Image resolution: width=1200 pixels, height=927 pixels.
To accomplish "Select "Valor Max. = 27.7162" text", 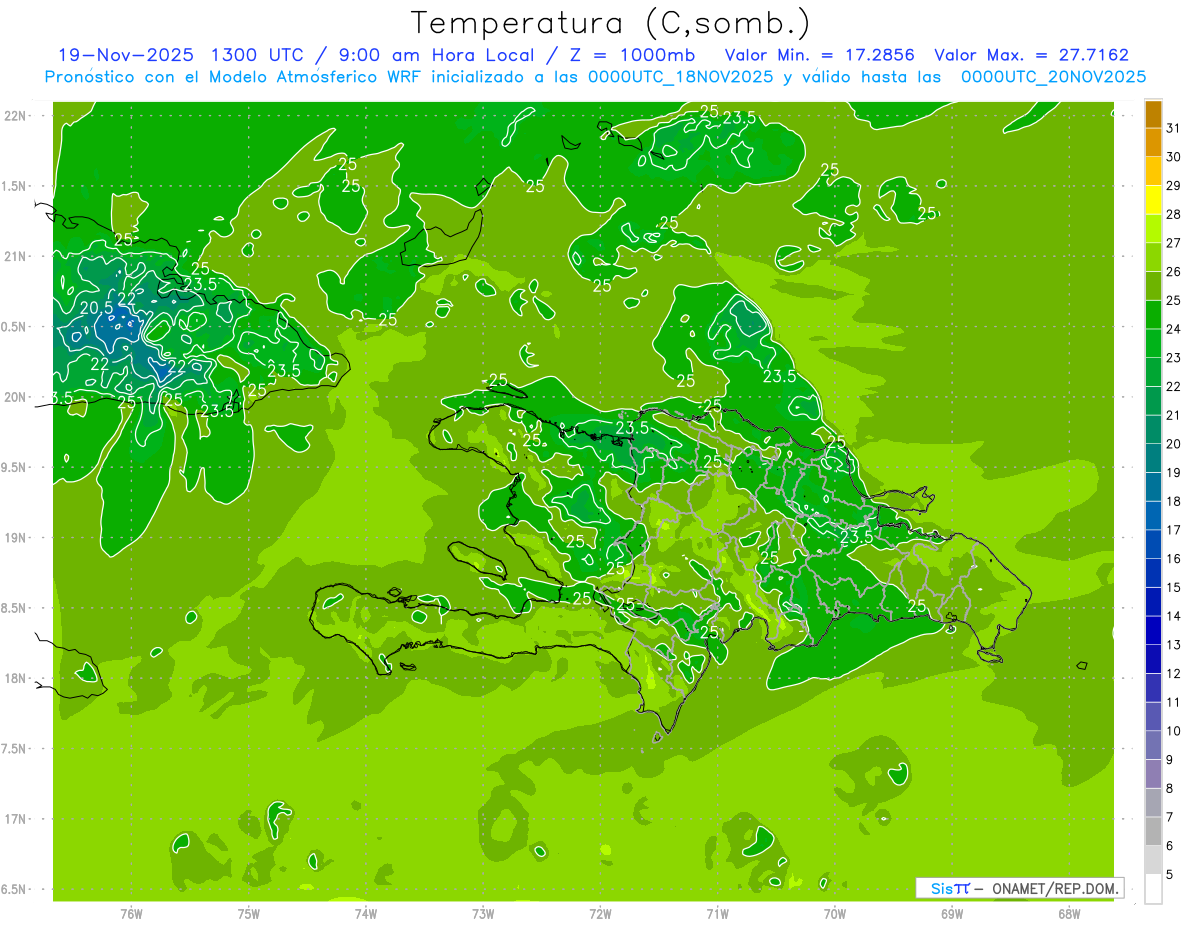I will [x=1032, y=55].
